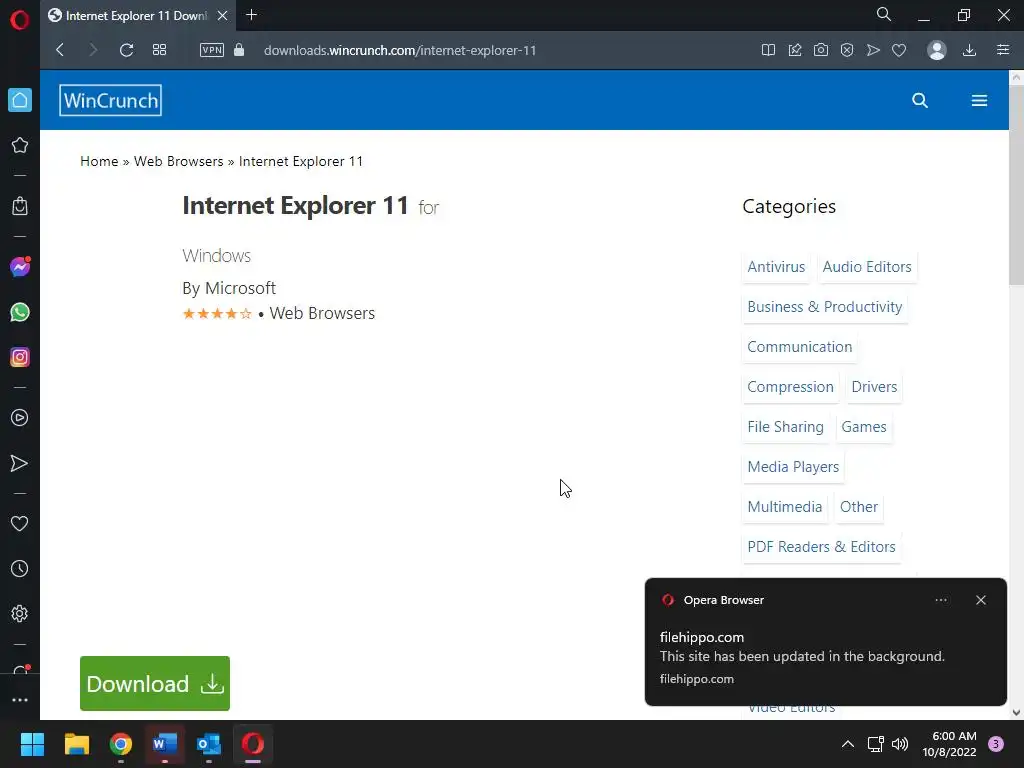The width and height of the screenshot is (1024, 768).
Task: Open sidebar Settings gear
Action: click(x=20, y=614)
